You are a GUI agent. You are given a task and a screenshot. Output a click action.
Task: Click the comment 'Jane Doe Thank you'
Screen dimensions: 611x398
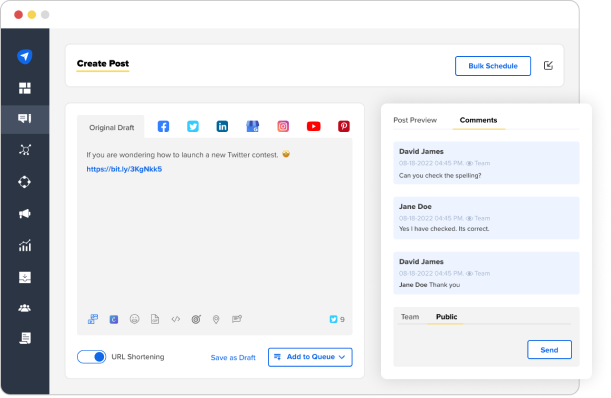tap(429, 285)
